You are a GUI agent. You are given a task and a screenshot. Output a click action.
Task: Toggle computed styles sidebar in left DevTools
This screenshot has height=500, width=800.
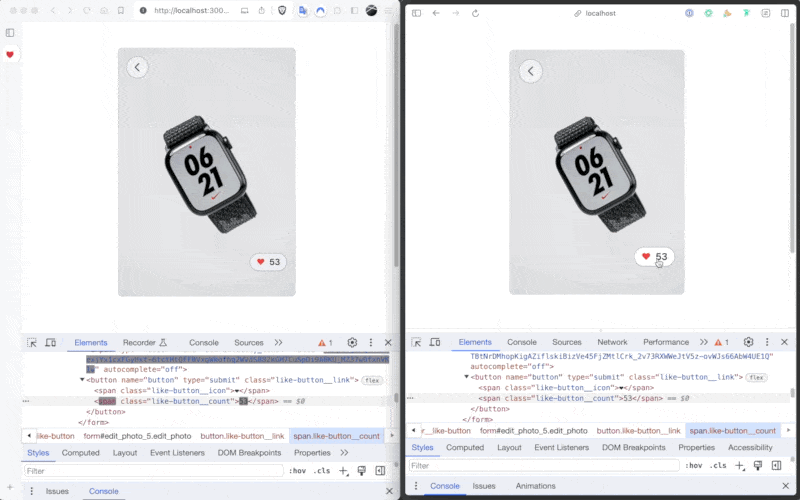pyautogui.click(x=380, y=471)
